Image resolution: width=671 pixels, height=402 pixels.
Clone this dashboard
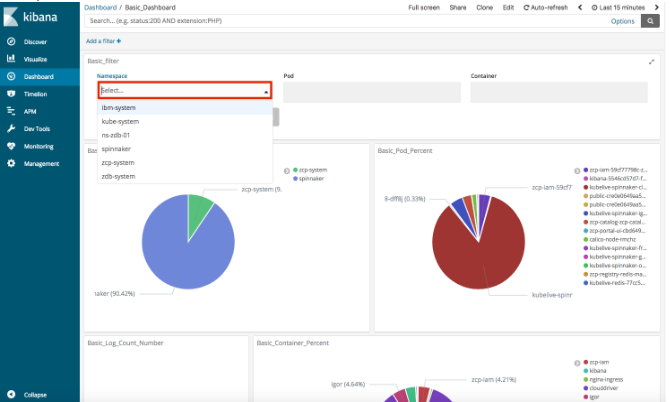[484, 7]
